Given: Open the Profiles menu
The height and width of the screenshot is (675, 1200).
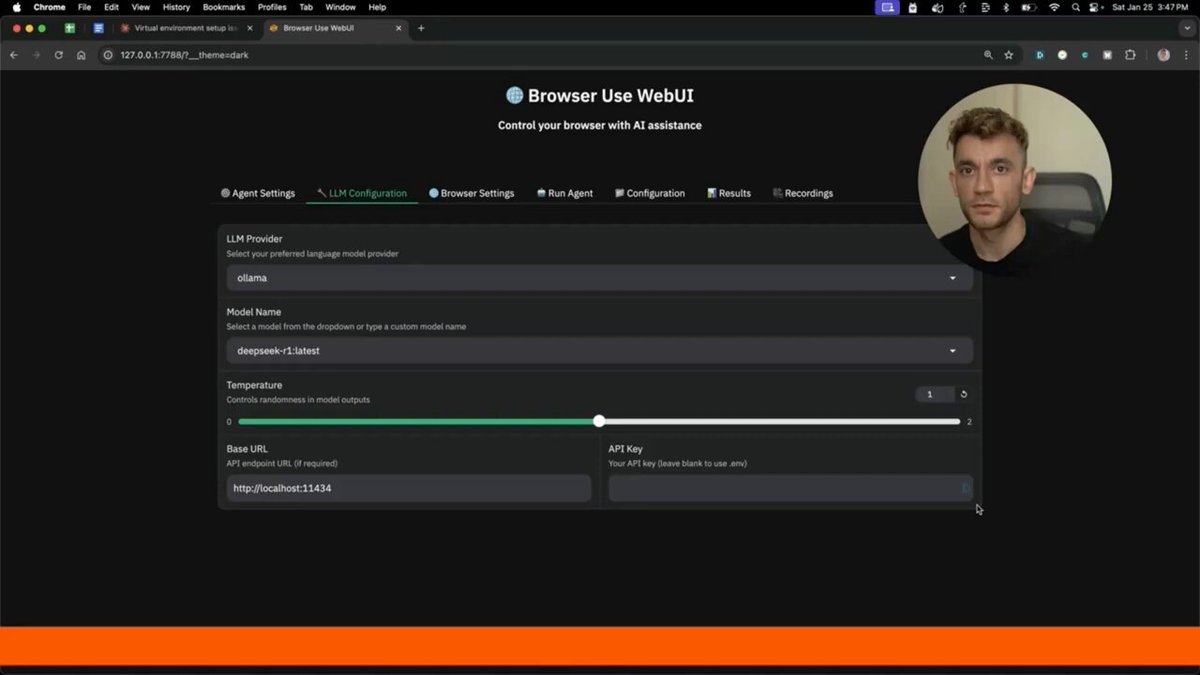Looking at the screenshot, I should pyautogui.click(x=272, y=7).
